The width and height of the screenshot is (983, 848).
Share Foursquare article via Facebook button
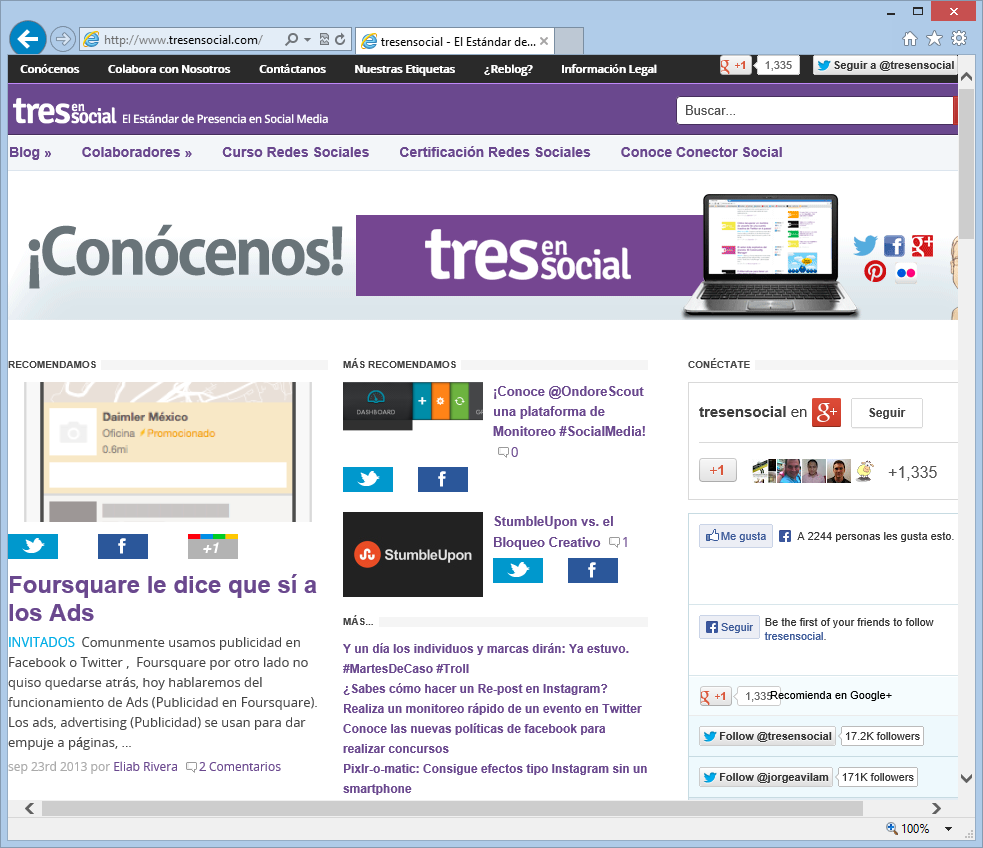click(x=123, y=547)
